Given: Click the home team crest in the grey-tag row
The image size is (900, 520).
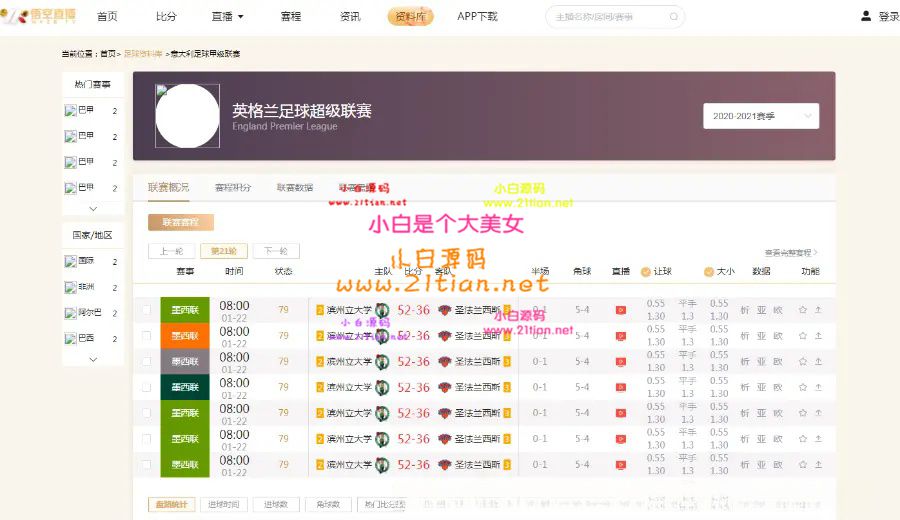Looking at the screenshot, I should (382, 362).
